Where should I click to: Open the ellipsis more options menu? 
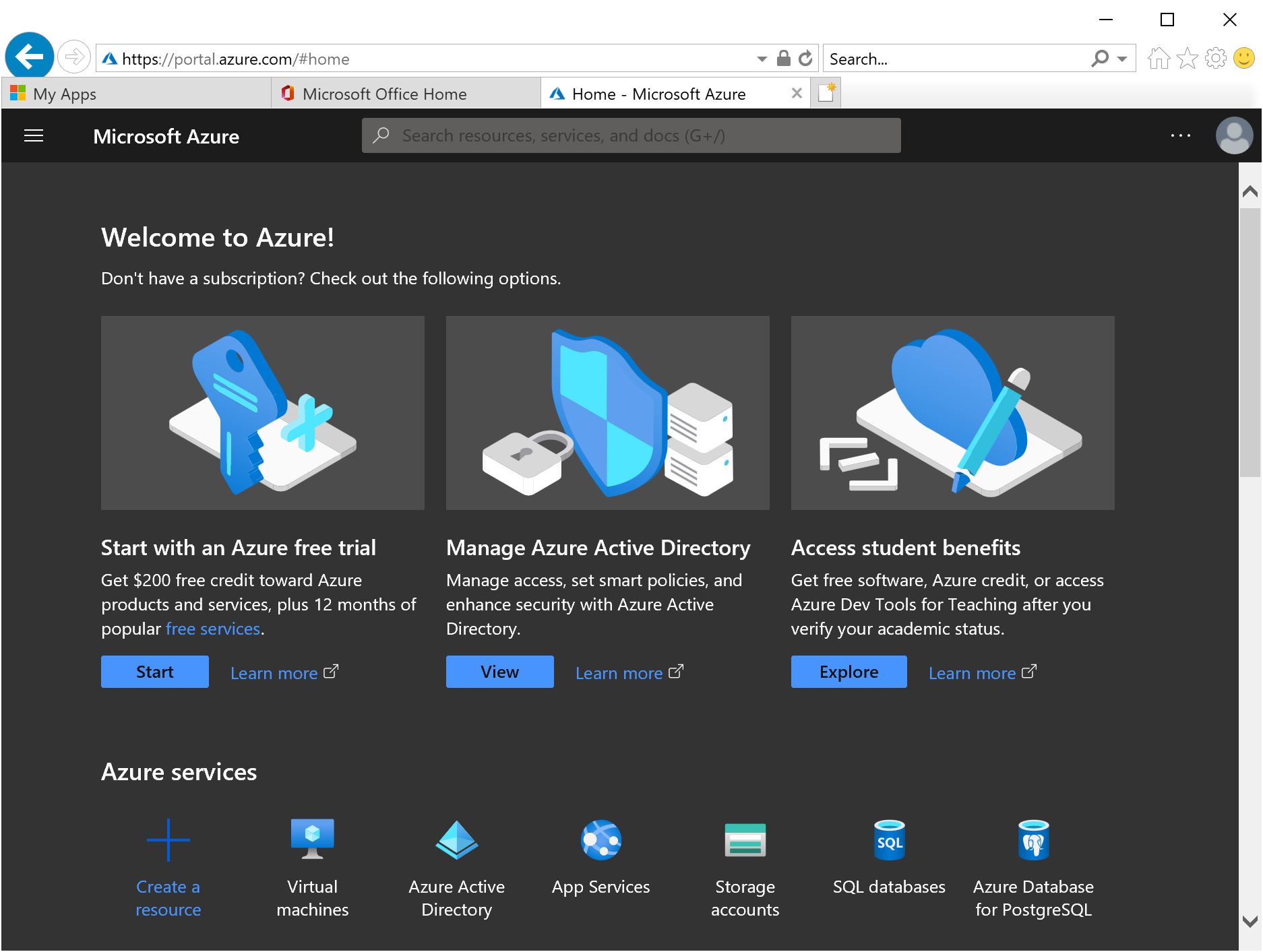[1180, 136]
